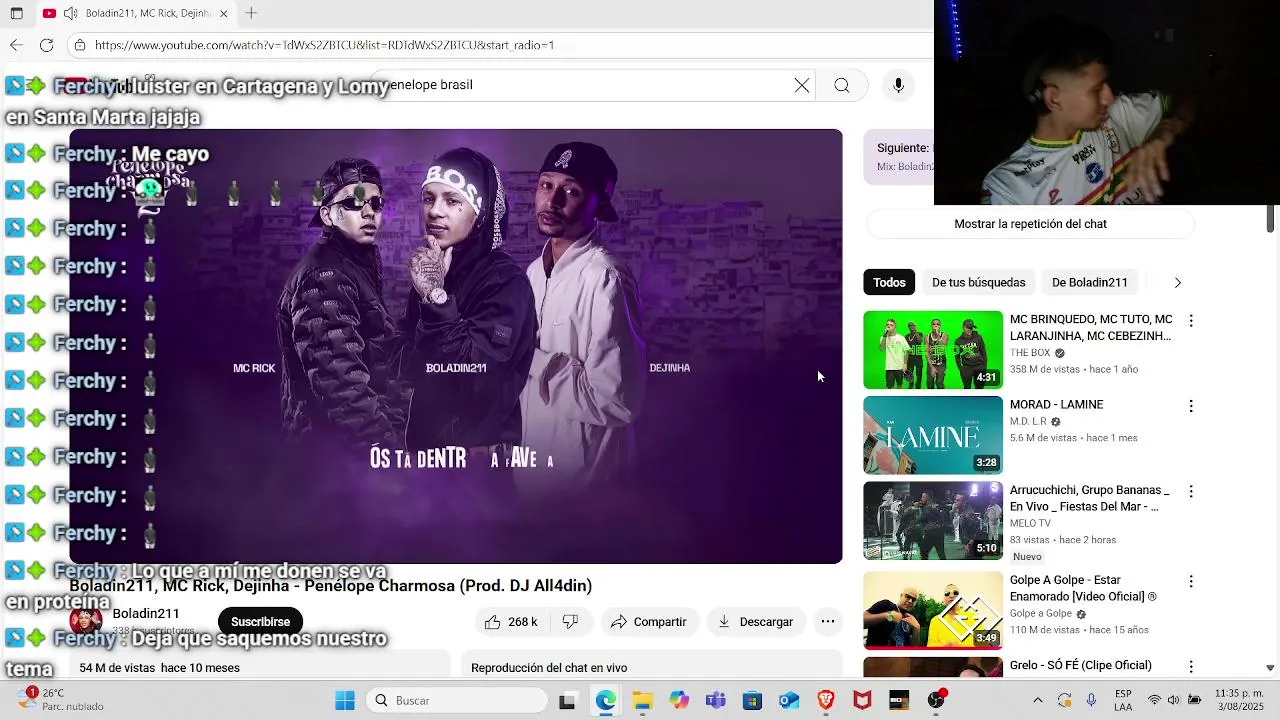1280x720 pixels.
Task: Show hidden system tray icons chevron
Action: (x=1038, y=701)
